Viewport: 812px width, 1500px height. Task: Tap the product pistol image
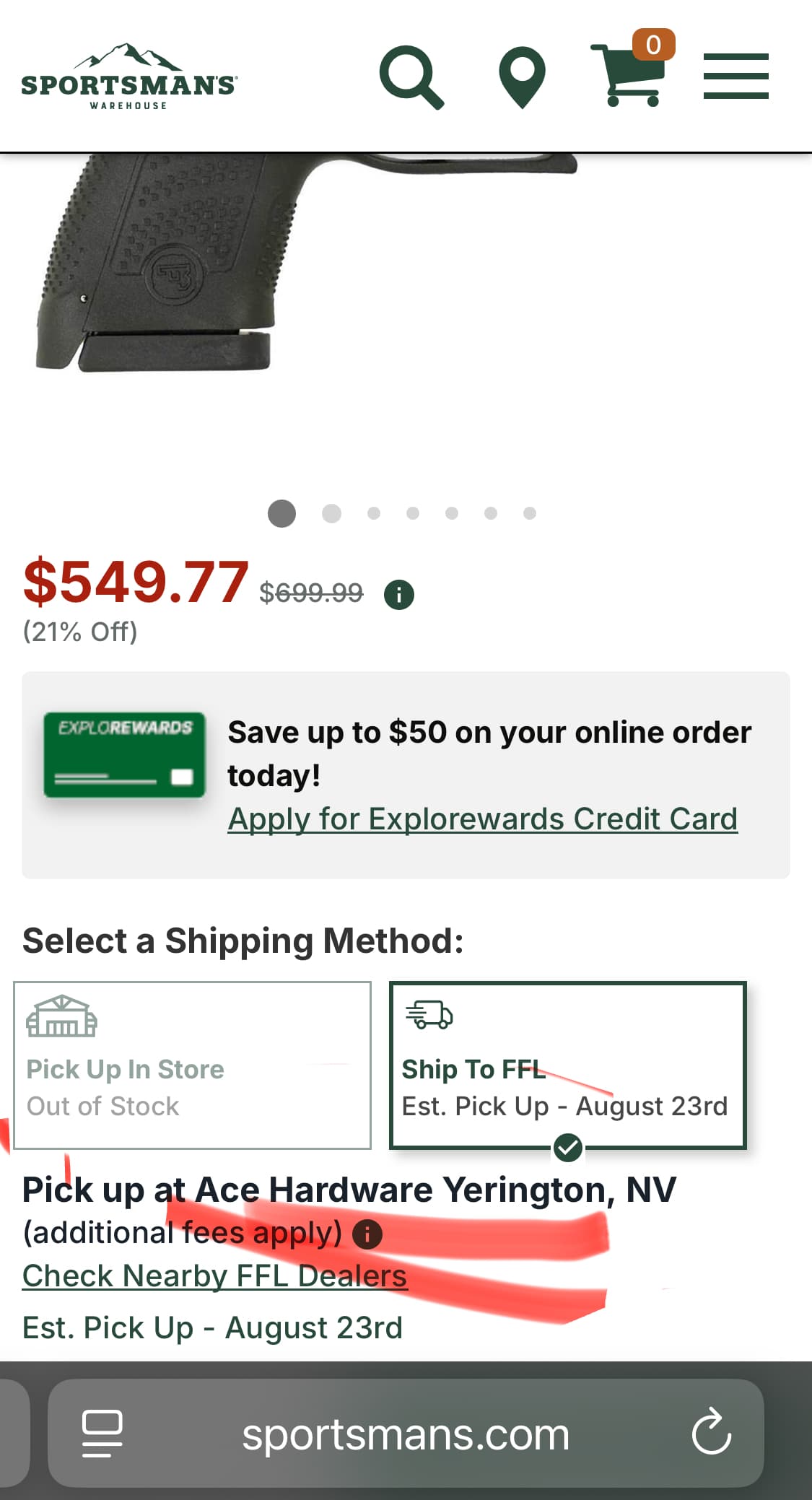click(217, 274)
